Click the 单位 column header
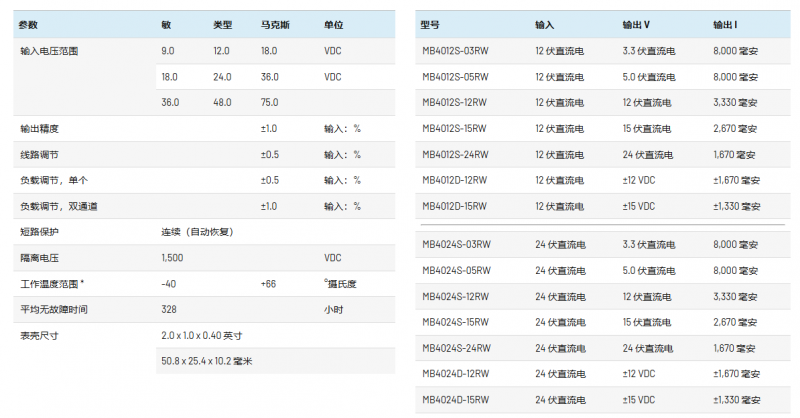 pos(333,23)
